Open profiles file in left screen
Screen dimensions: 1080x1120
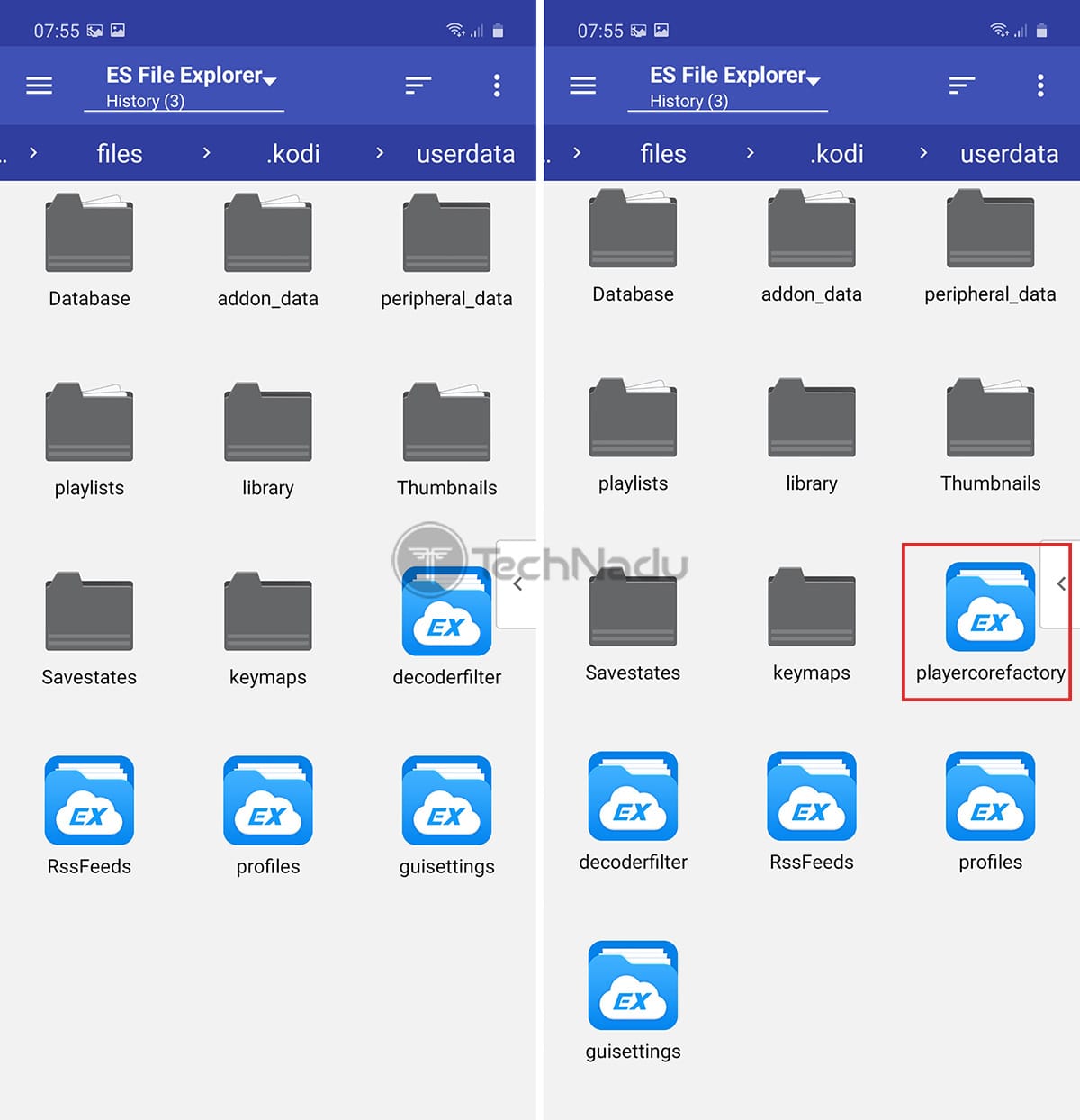coord(268,816)
